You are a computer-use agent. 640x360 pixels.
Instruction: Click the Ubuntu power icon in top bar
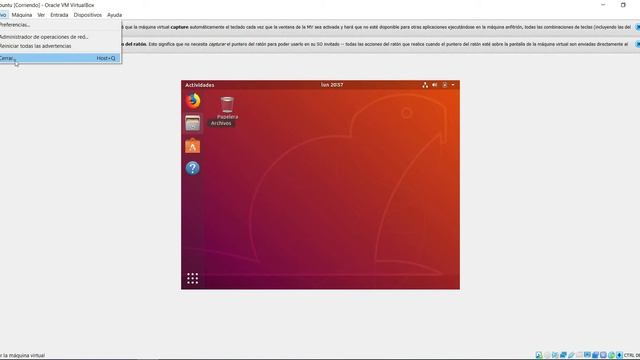pos(445,85)
